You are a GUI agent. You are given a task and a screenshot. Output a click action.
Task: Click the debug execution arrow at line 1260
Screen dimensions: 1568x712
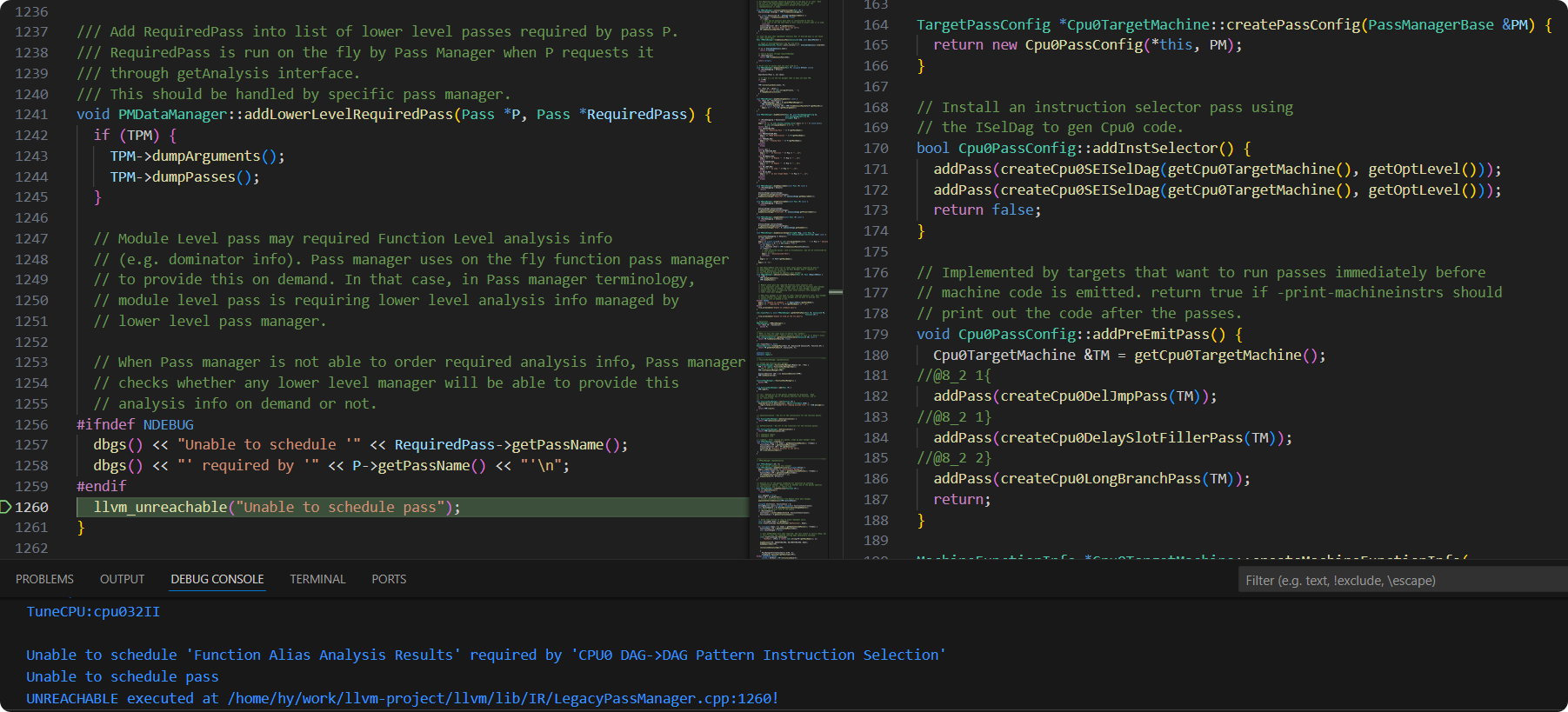[5, 507]
